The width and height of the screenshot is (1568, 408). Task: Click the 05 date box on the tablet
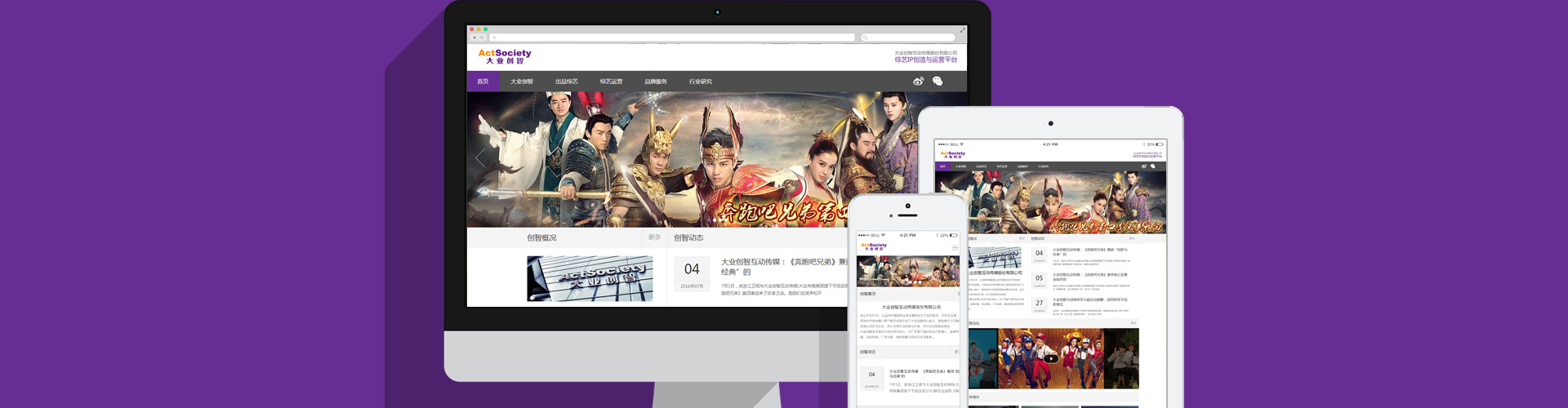(x=1039, y=280)
